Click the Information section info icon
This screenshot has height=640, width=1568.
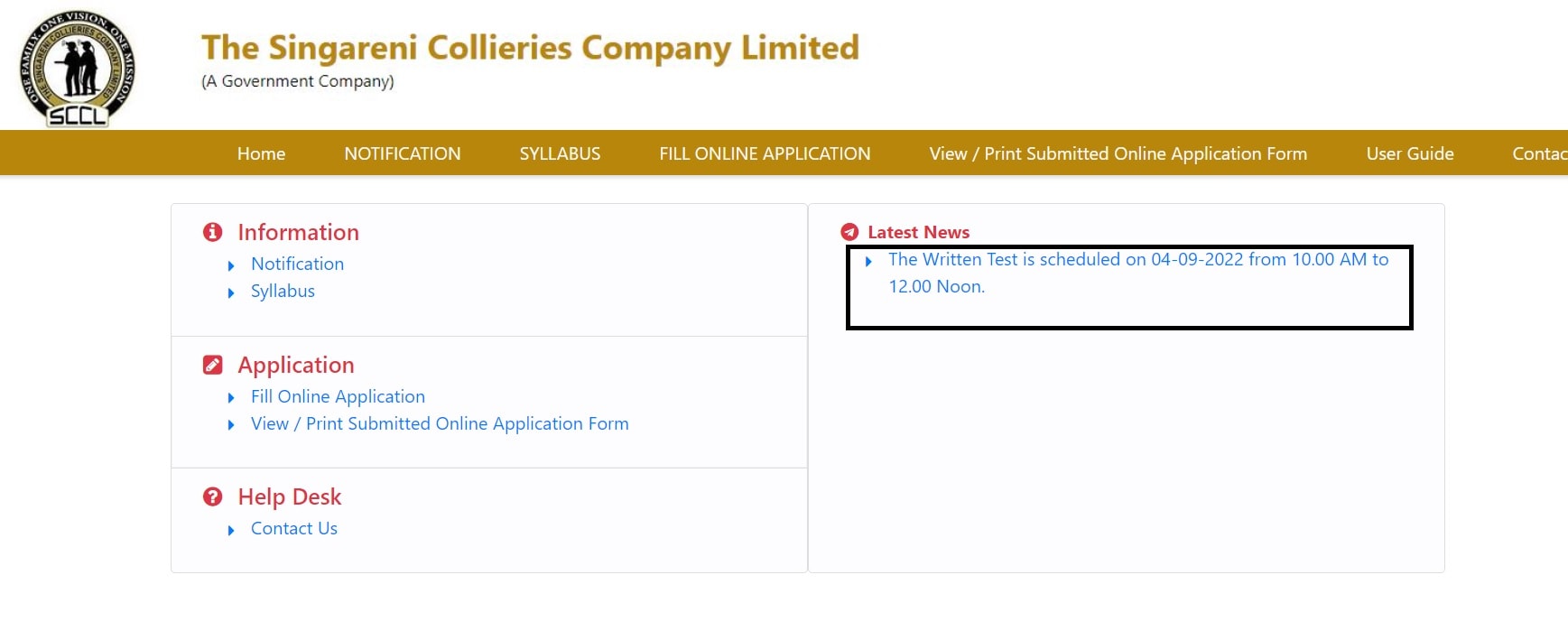[213, 232]
